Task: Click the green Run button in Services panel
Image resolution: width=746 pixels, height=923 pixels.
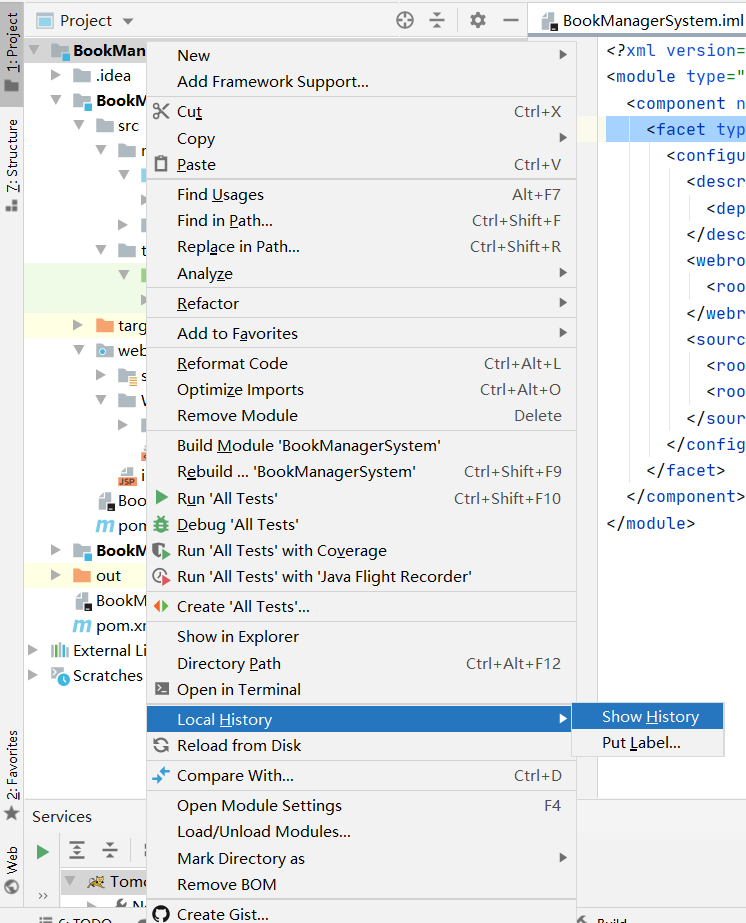Action: [42, 852]
